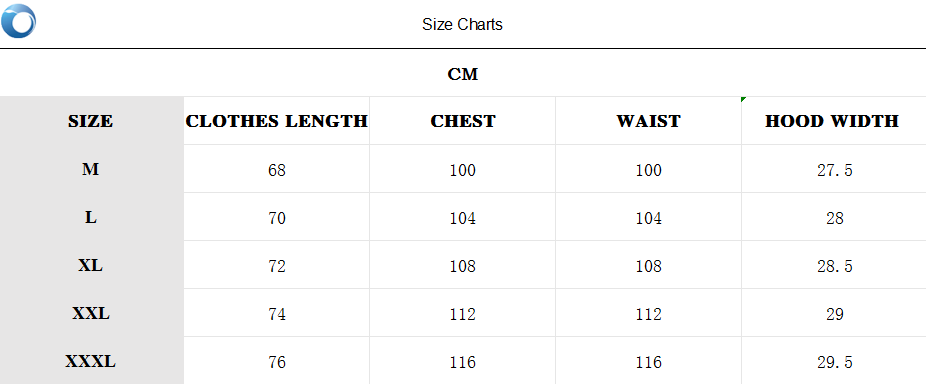926x384 pixels.
Task: Select the XL size row label
Action: [90, 265]
